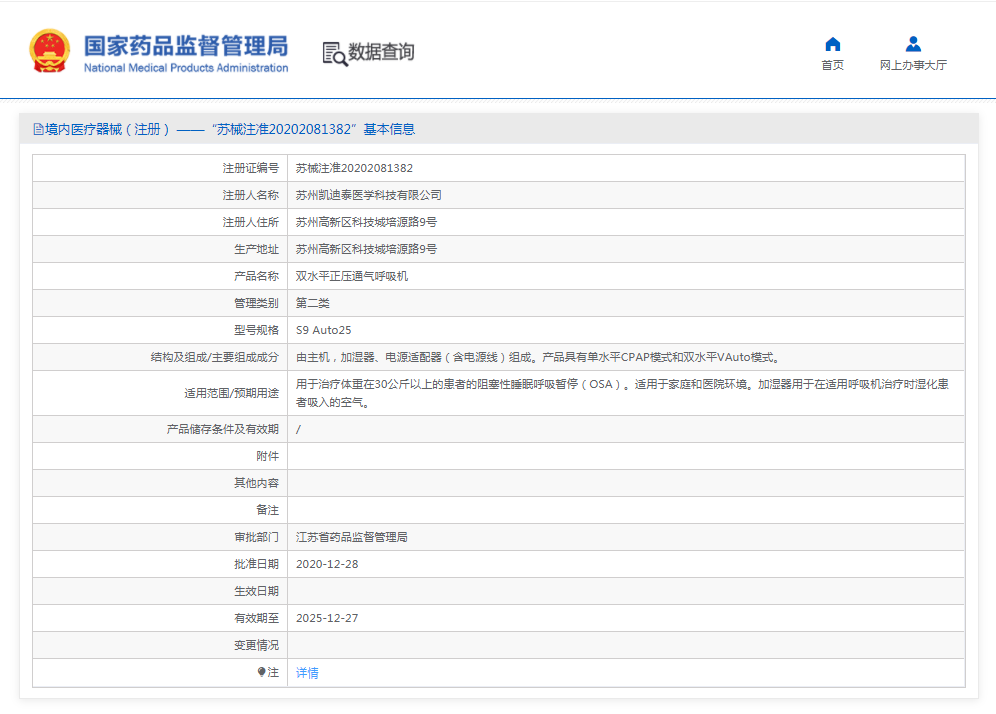Click the approval date 2020-12-28
Viewport: 996px width, 714px height.
click(327, 564)
